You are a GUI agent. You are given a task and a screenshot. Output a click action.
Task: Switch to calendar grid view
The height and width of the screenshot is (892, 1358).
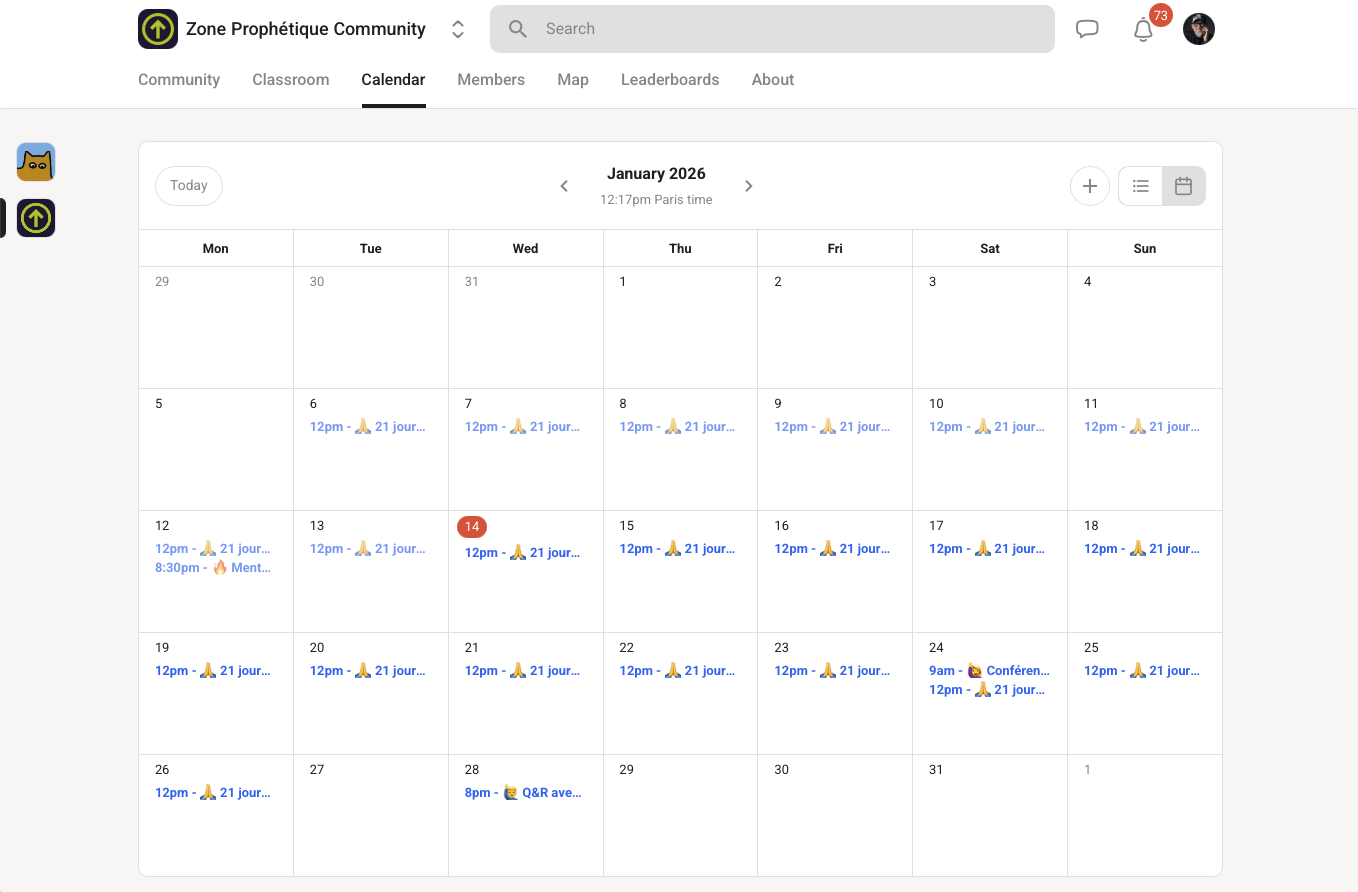[1183, 186]
